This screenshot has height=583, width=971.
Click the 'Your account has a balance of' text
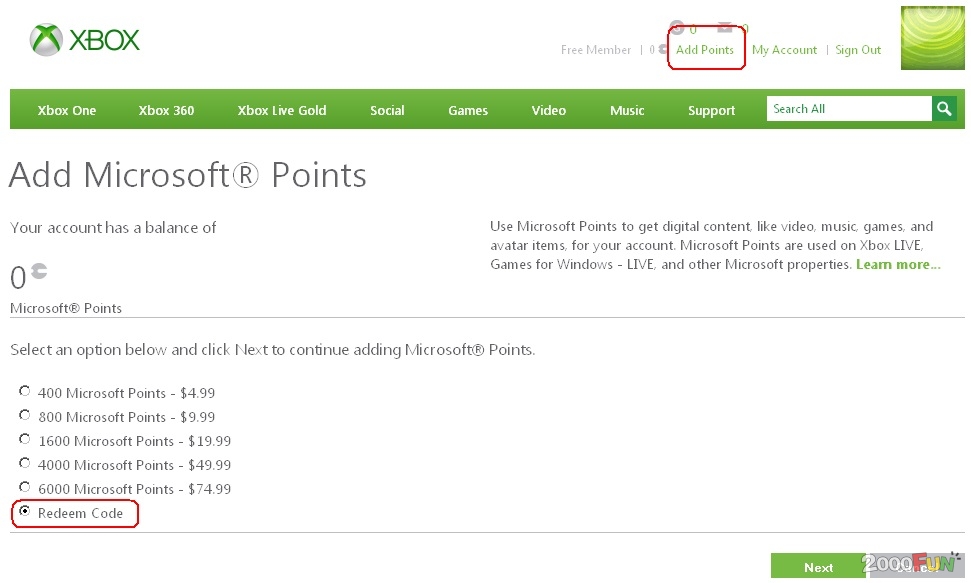[113, 228]
